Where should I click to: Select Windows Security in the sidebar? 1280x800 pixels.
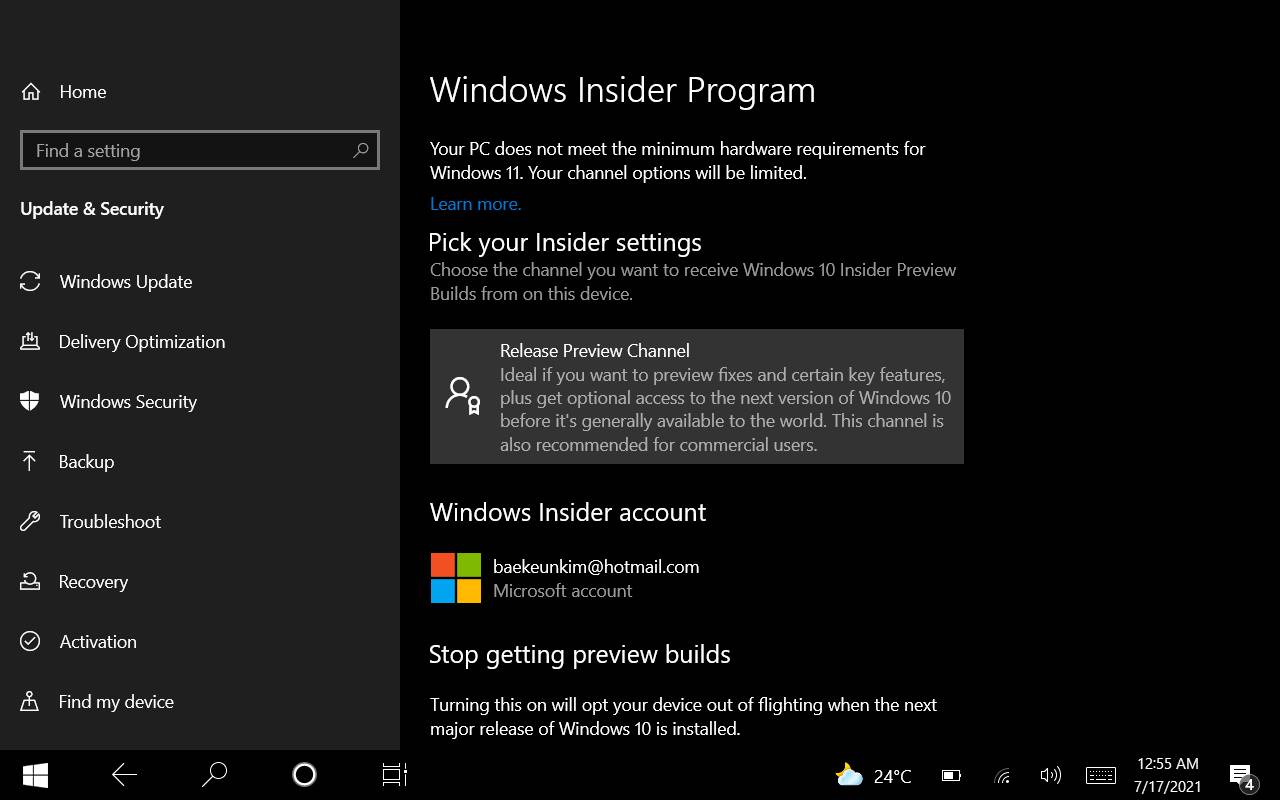point(128,402)
